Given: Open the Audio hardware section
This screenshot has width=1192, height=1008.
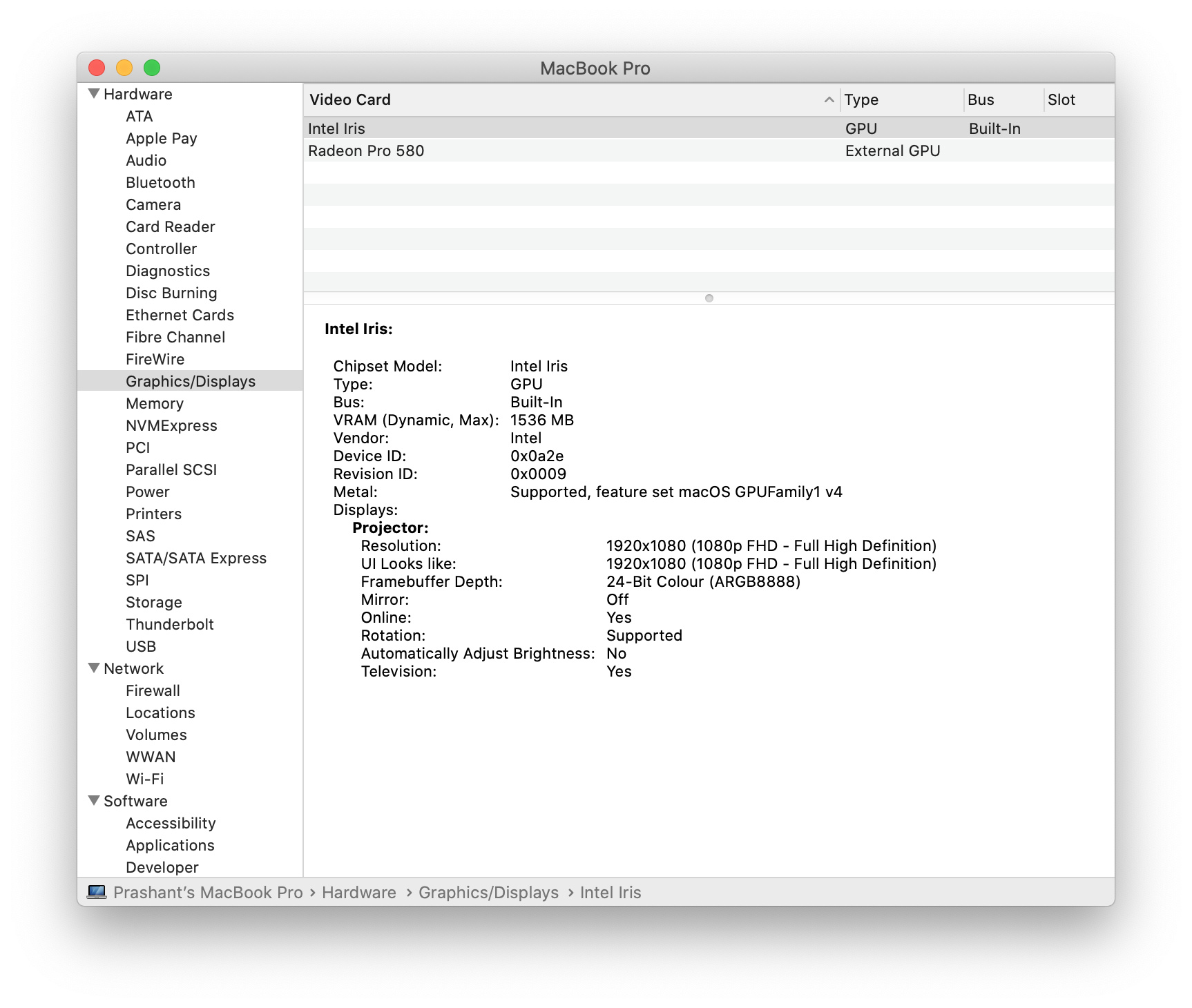Looking at the screenshot, I should [146, 160].
